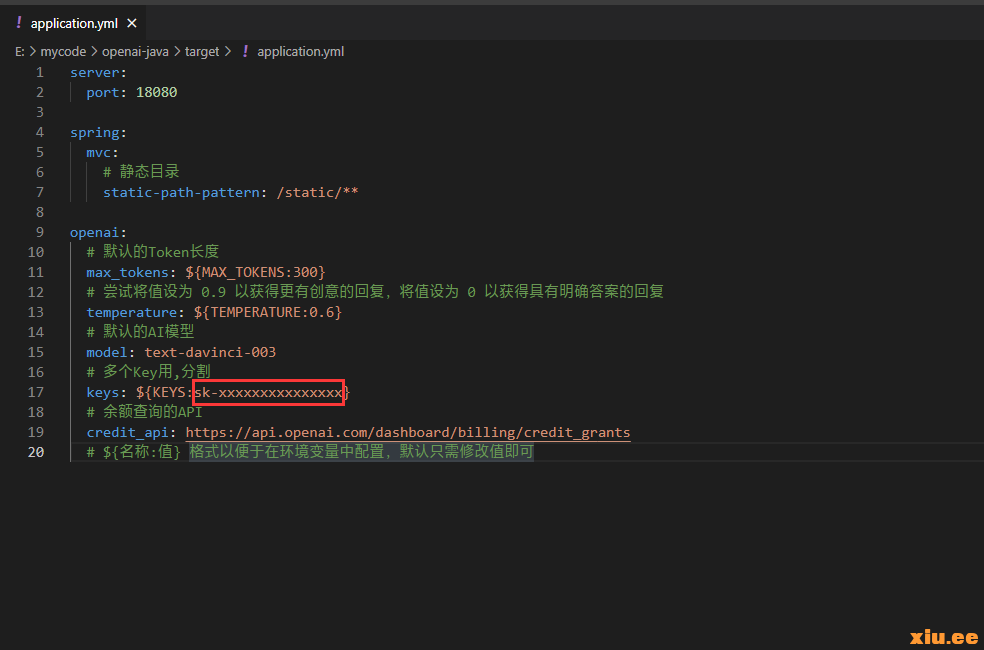The width and height of the screenshot is (984, 650).
Task: Open the api.openai.com credit_grants URL
Action: (x=408, y=432)
